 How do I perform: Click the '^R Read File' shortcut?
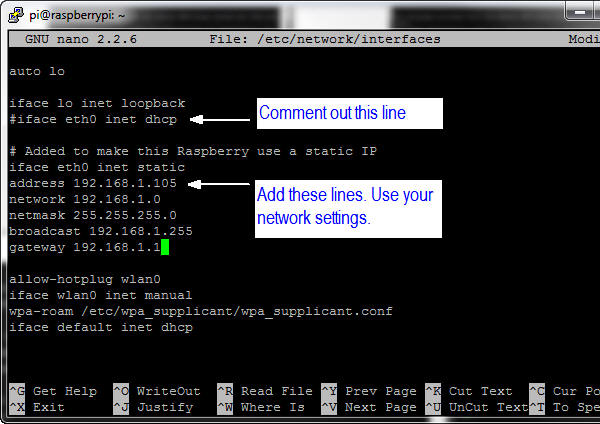pos(265,391)
